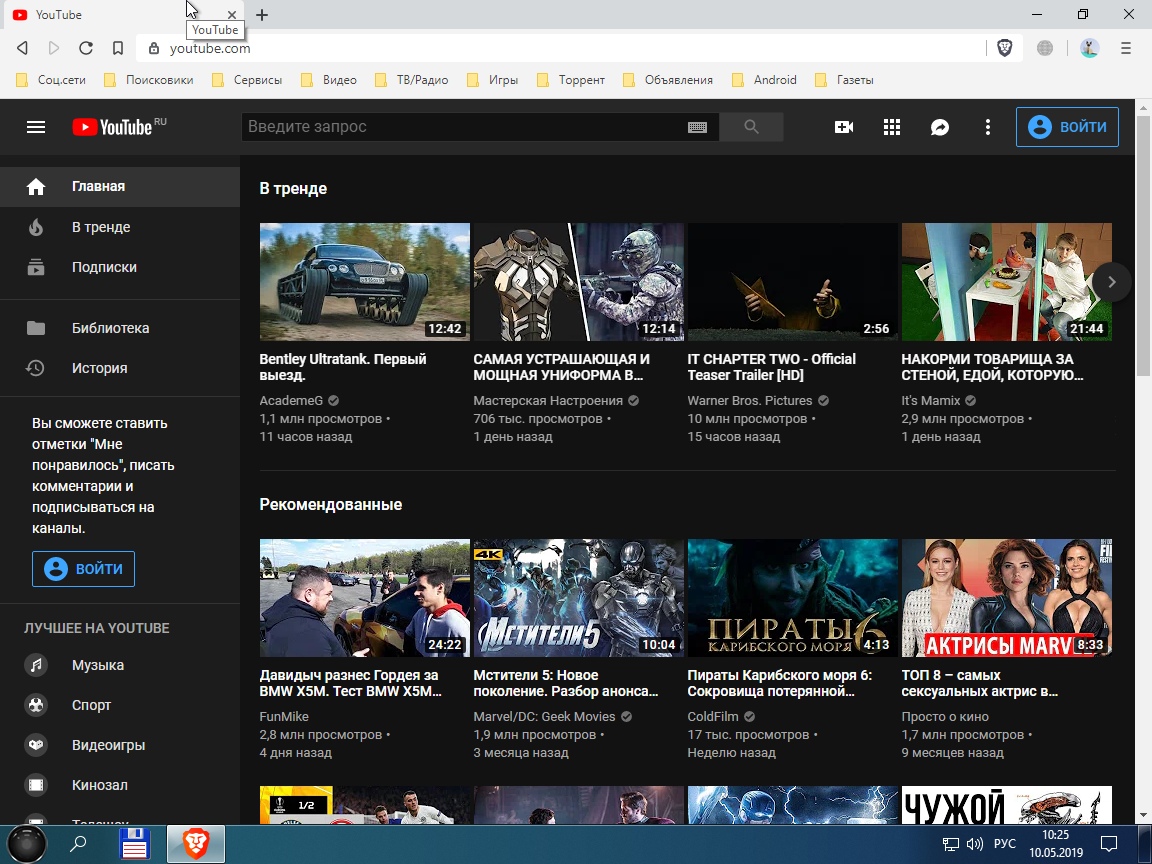The height and width of the screenshot is (864, 1152).
Task: Select Кинозал category
Action: pos(120,785)
